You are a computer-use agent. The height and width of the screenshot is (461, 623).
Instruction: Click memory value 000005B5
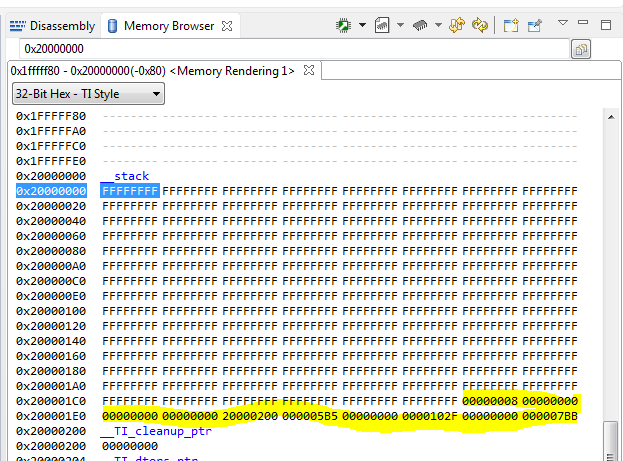[x=310, y=416]
